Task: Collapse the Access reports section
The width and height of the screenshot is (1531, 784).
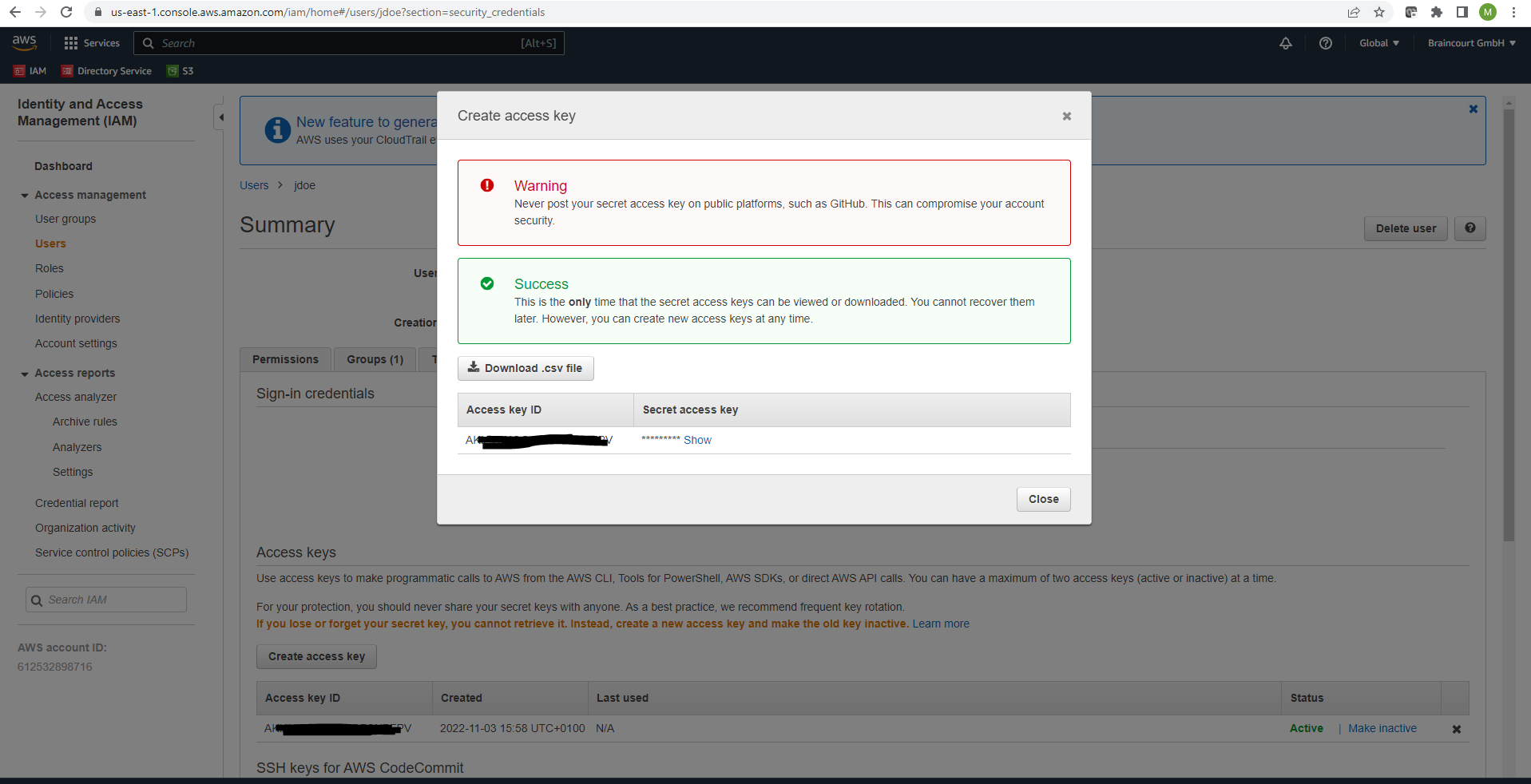Action: point(24,373)
